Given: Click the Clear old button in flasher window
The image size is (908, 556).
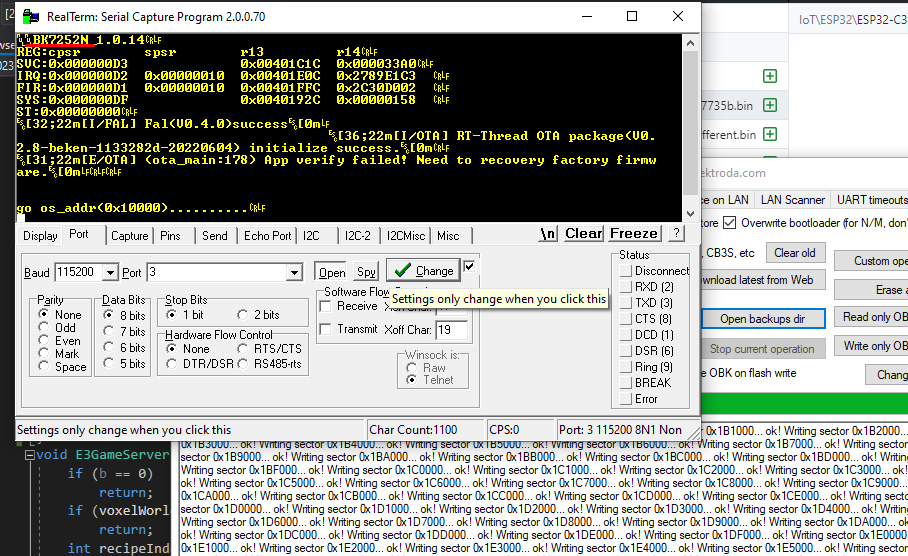Looking at the screenshot, I should click(794, 253).
